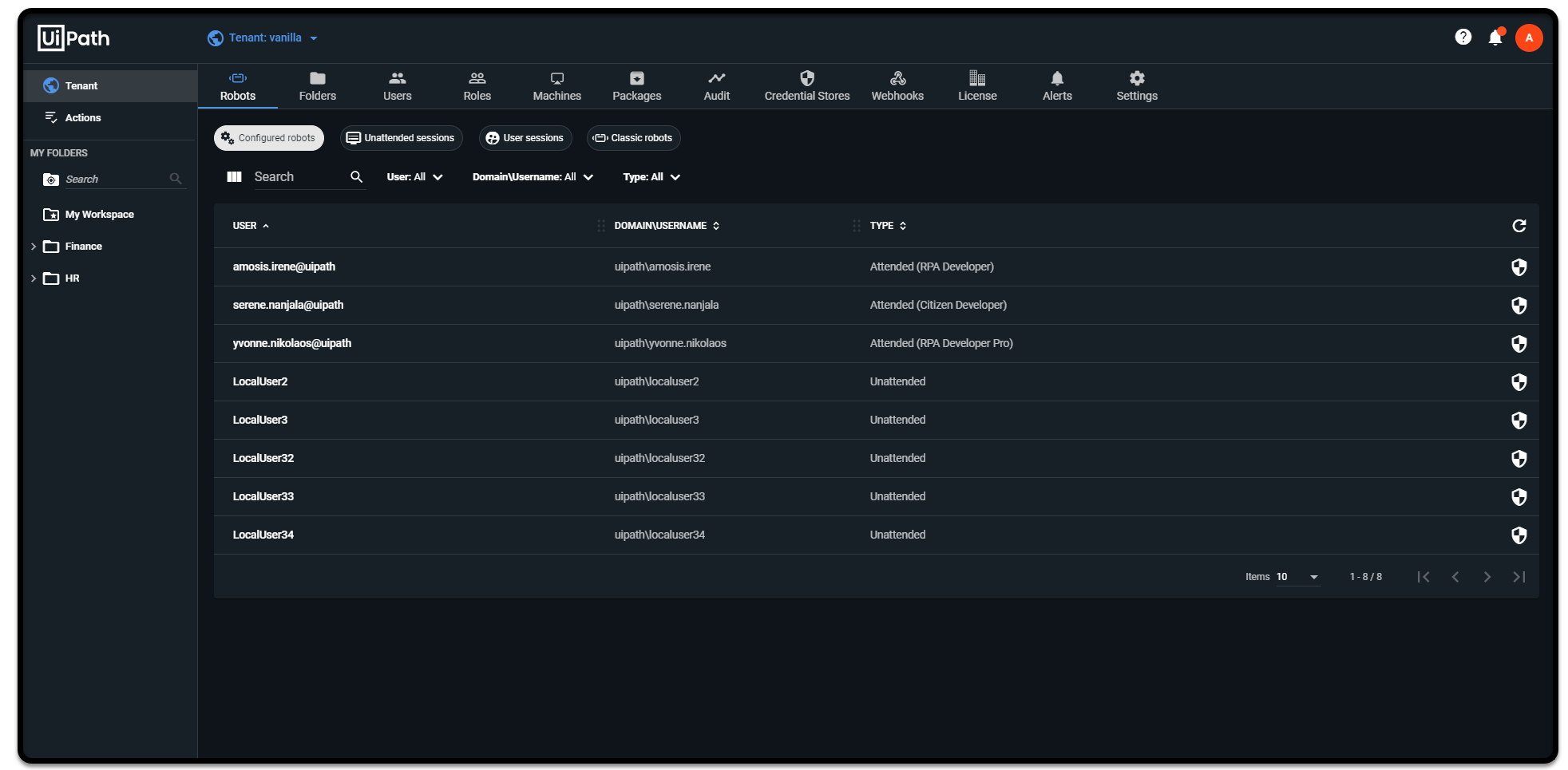The width and height of the screenshot is (1568, 770).
Task: Refresh the robots list
Action: 1519,226
